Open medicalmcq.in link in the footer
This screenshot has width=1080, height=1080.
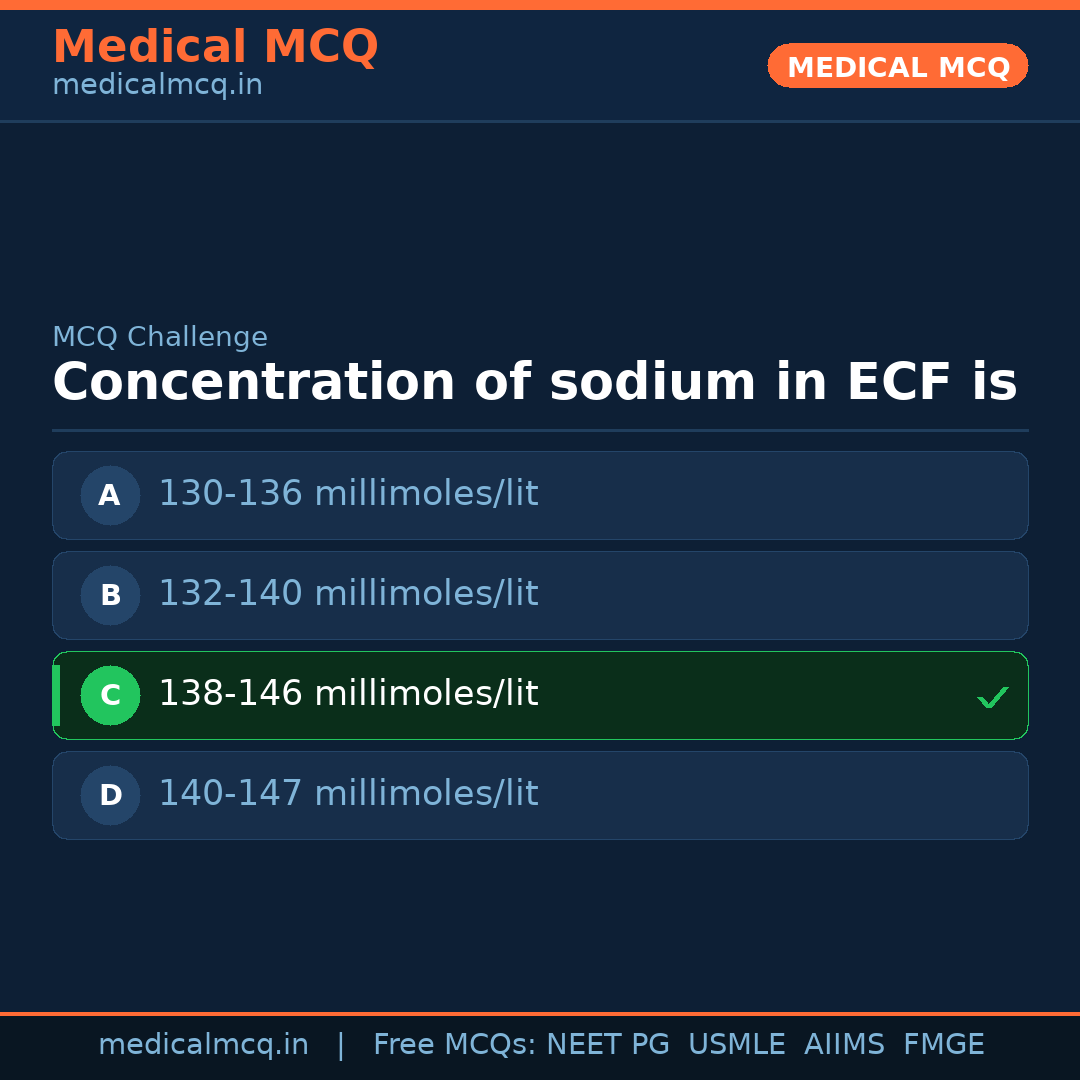tap(203, 1045)
